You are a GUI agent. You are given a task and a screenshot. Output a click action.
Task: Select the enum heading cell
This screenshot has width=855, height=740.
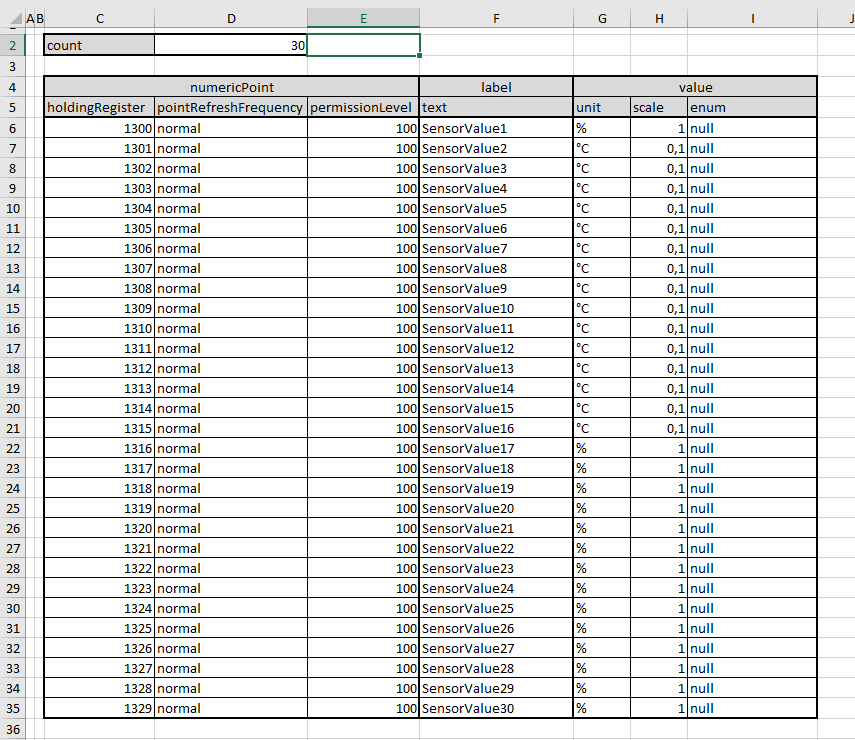752,107
